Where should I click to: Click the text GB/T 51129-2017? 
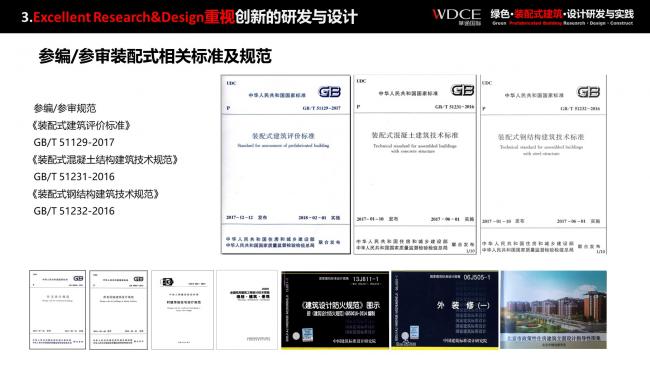coord(74,142)
